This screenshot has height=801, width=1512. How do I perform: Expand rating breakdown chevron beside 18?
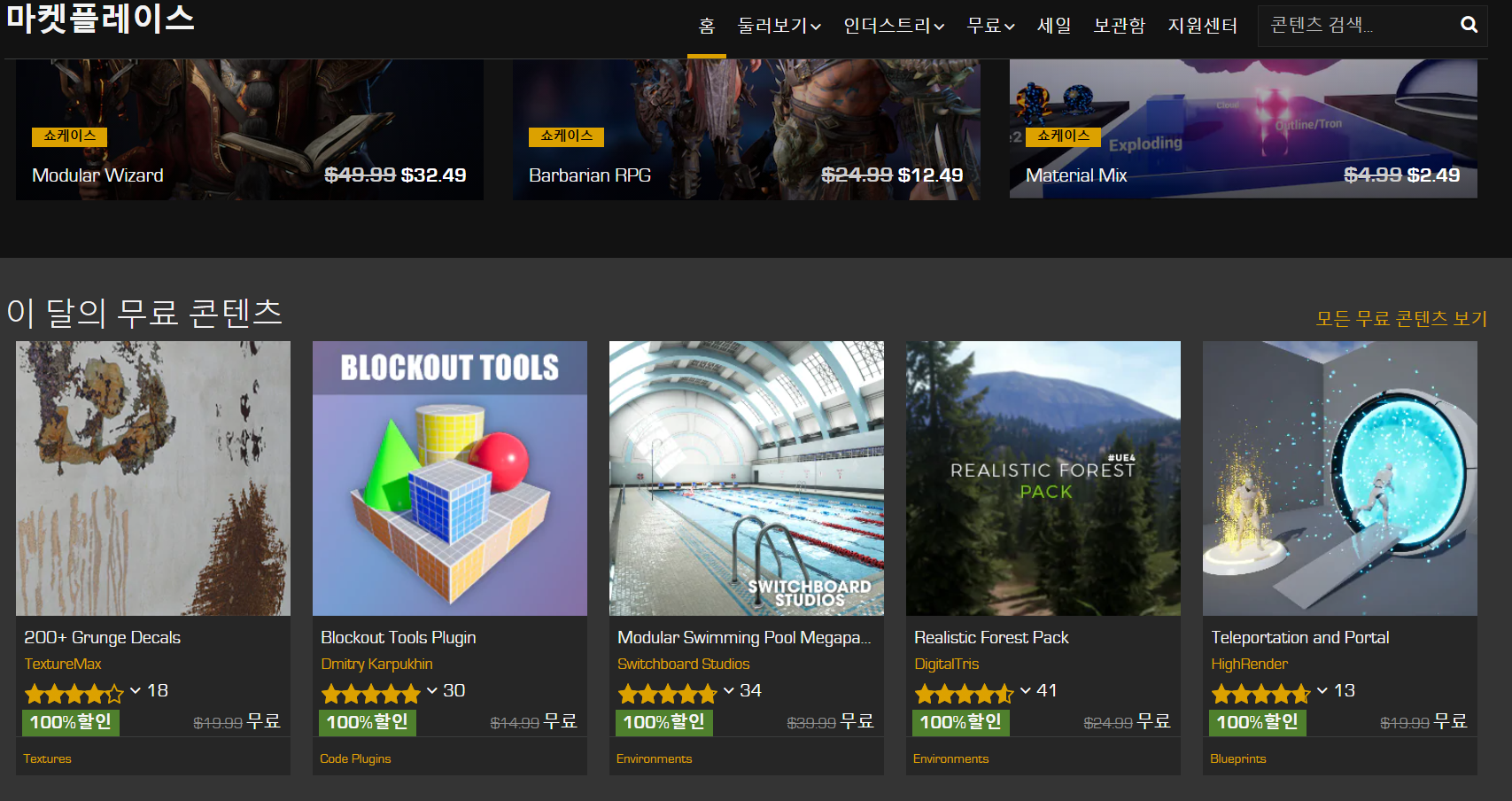point(136,690)
